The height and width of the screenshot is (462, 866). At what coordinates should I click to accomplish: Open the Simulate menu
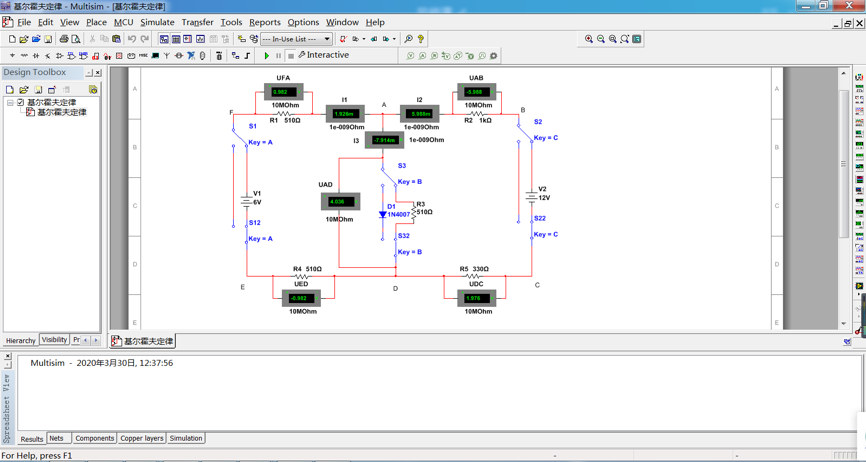click(x=157, y=22)
